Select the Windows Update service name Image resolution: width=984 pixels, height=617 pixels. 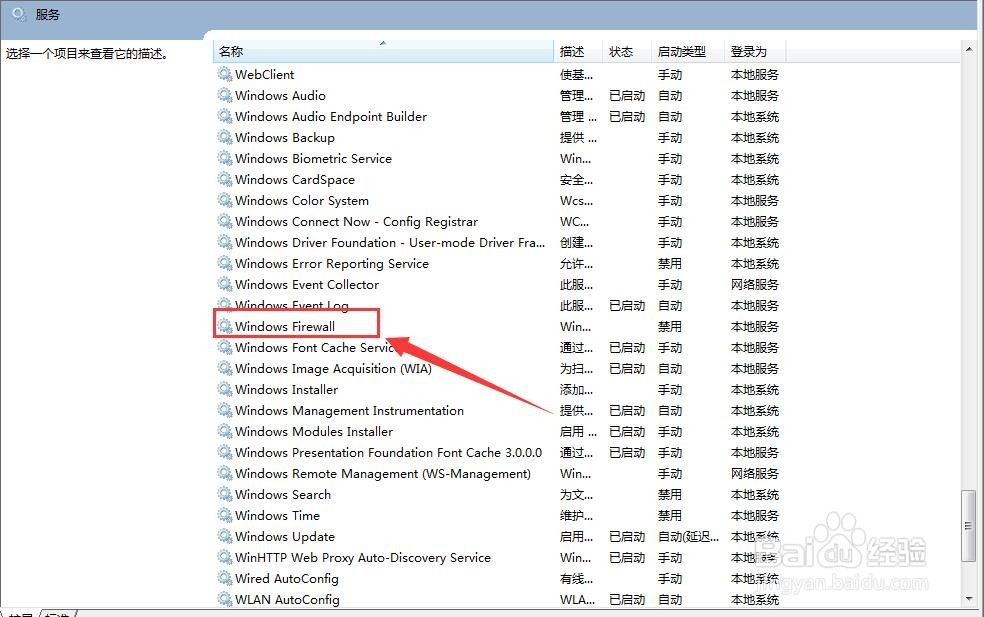(285, 537)
